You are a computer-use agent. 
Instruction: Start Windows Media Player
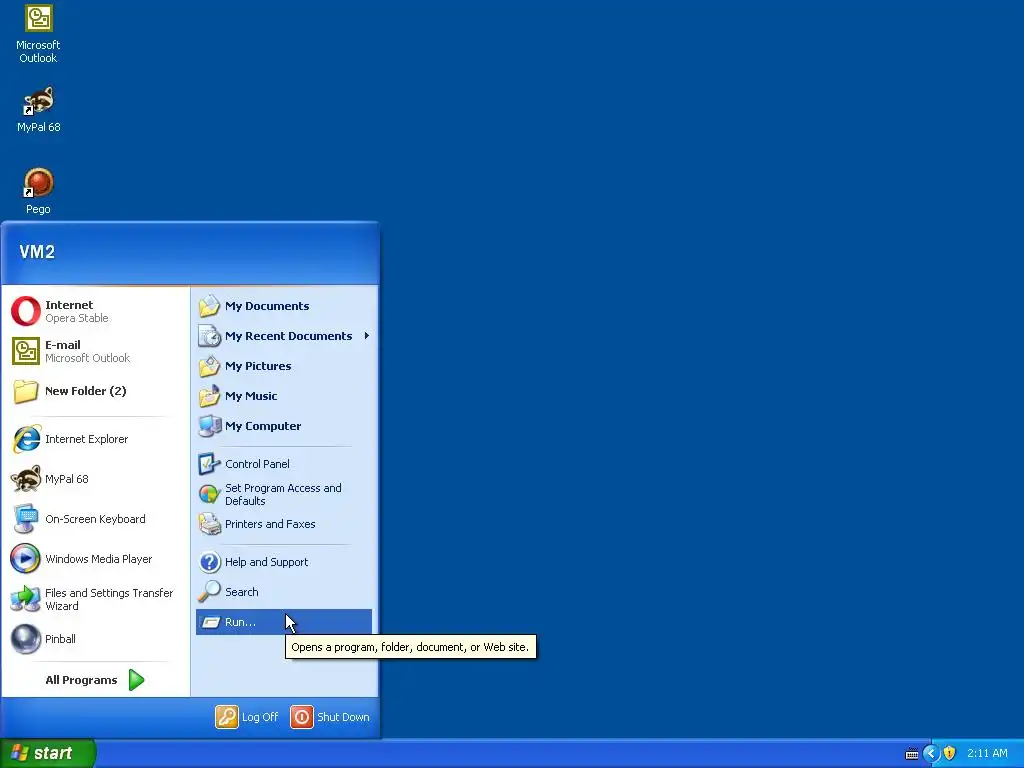(95, 559)
